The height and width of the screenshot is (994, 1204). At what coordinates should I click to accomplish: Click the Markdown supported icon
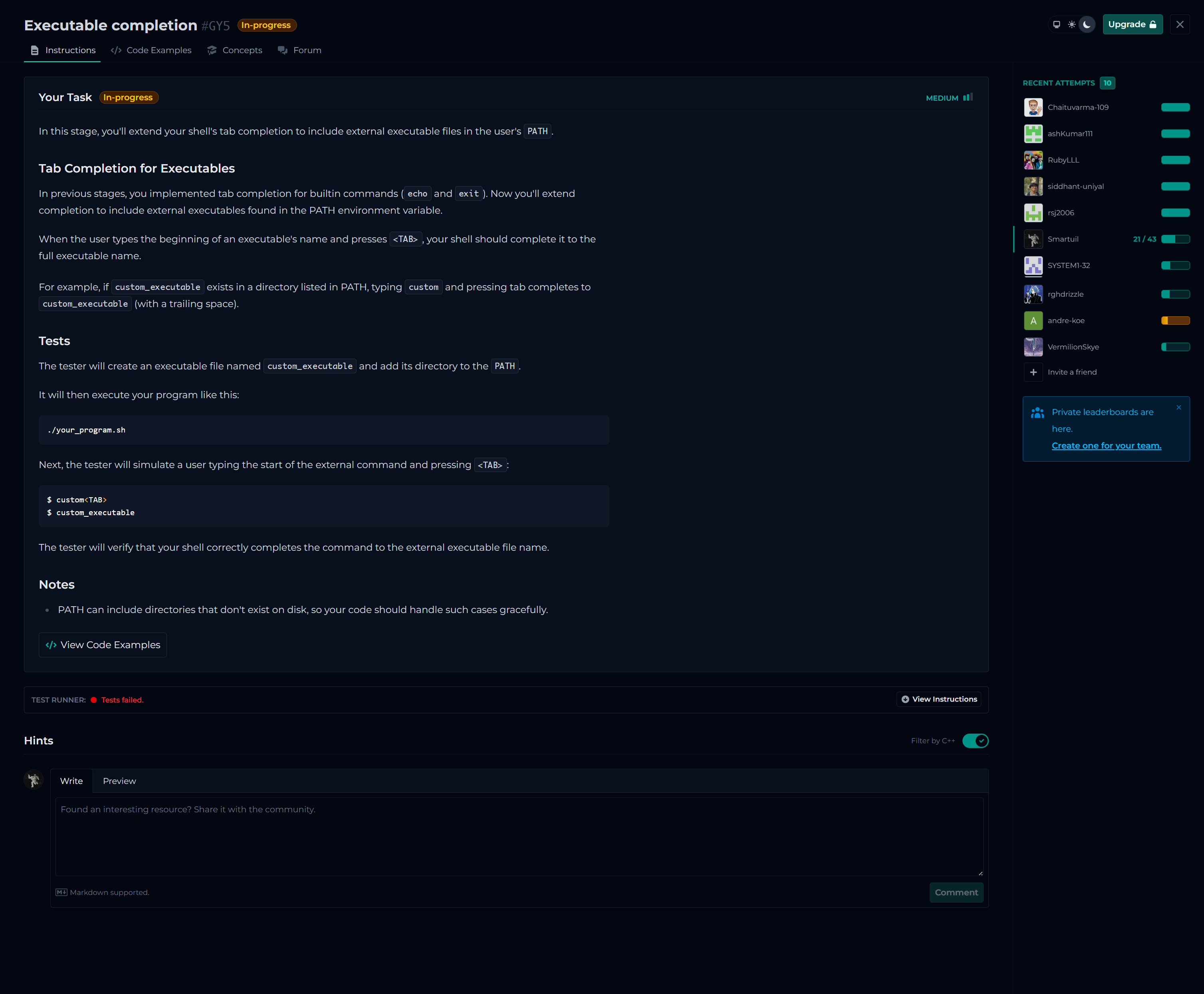(x=61, y=892)
